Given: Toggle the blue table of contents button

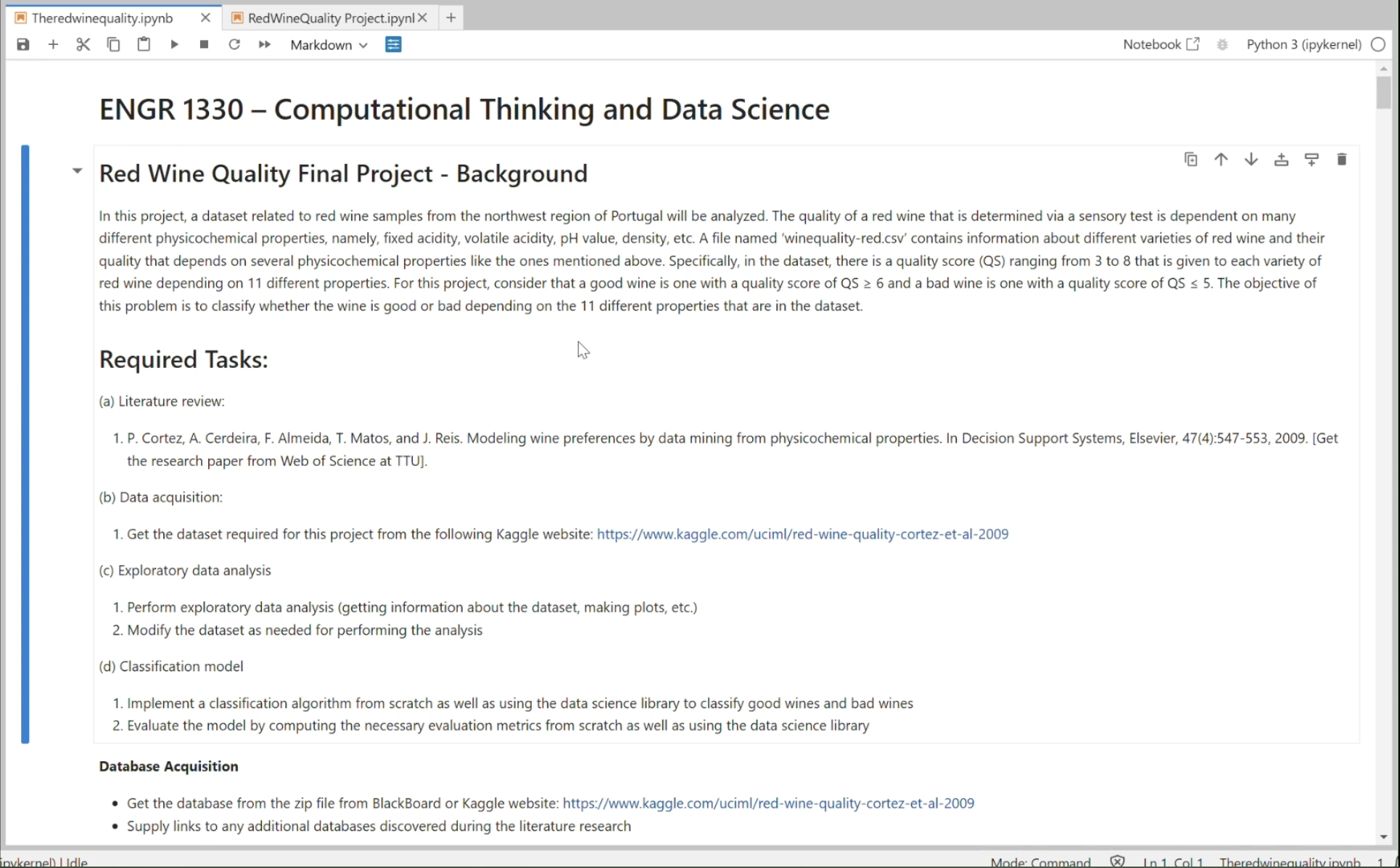Looking at the screenshot, I should coord(393,45).
